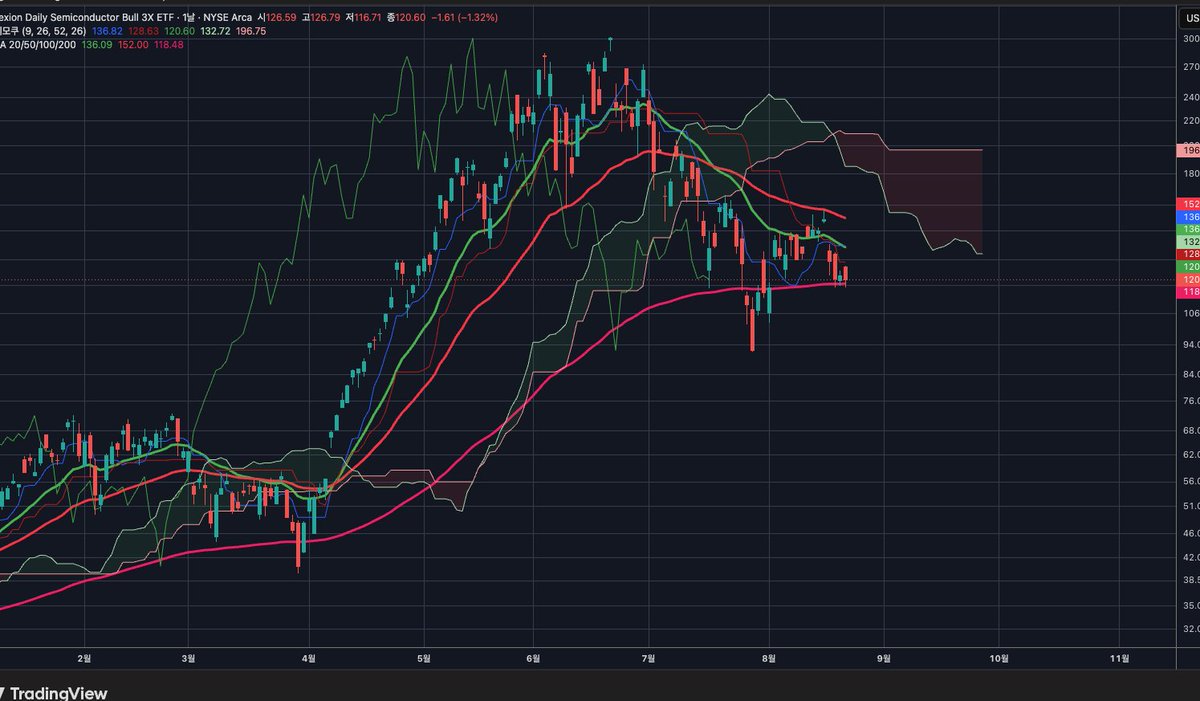The height and width of the screenshot is (701, 1200).
Task: Click the blue 136 price scale label
Action: [1190, 216]
